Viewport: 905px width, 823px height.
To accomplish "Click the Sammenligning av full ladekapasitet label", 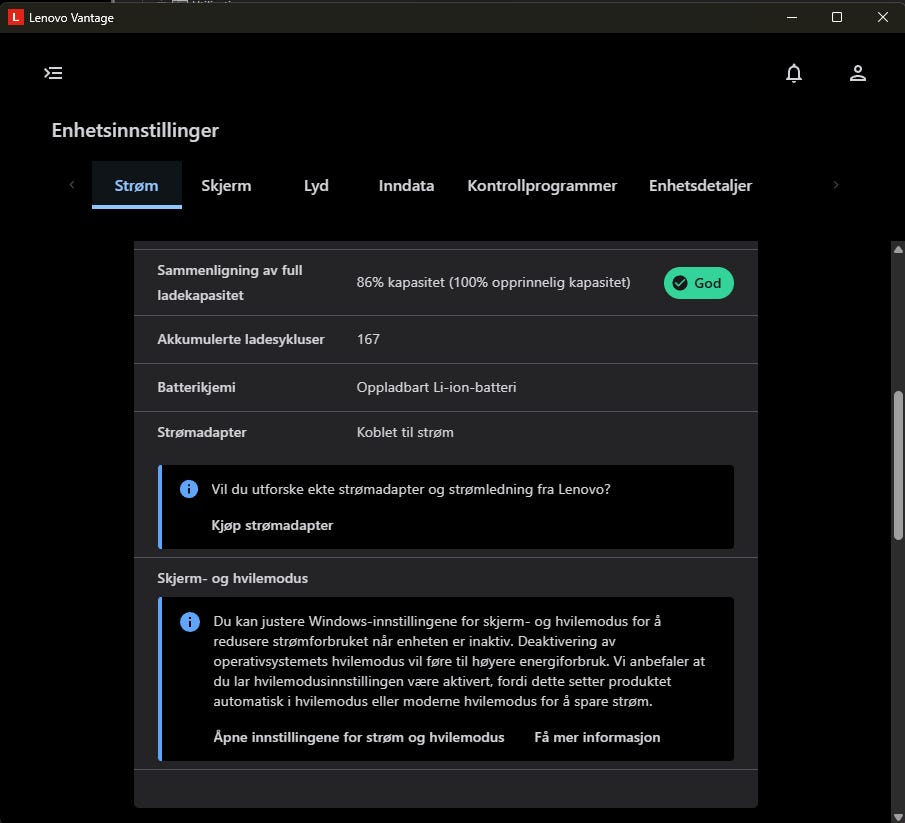I will (230, 283).
